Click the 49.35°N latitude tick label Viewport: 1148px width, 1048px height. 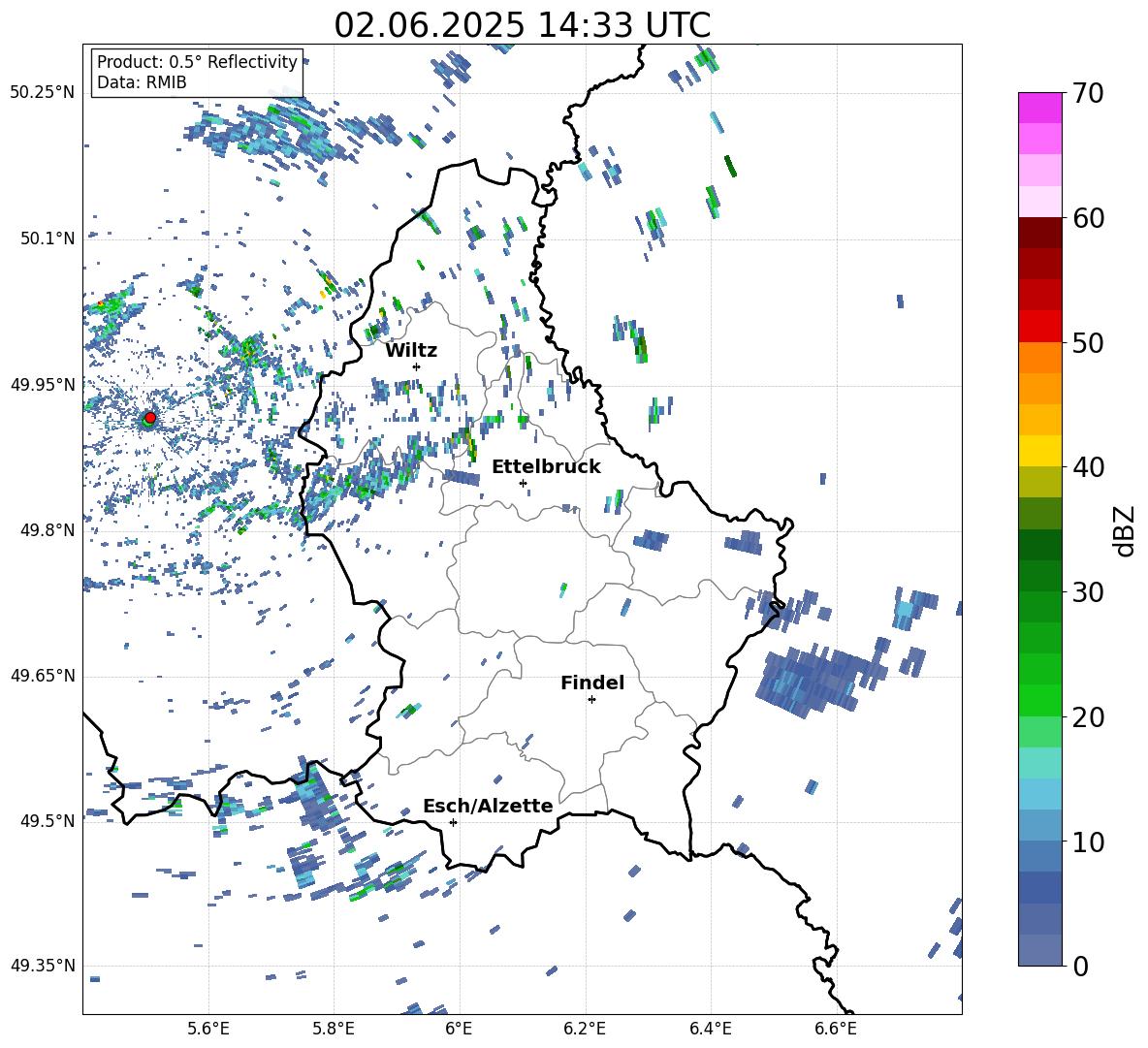pos(43,966)
